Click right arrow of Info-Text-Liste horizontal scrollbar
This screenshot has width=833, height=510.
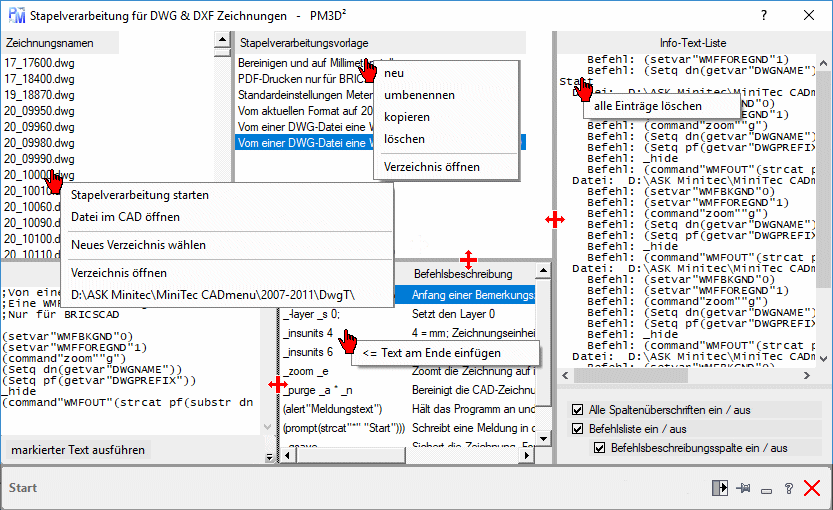pyautogui.click(x=807, y=376)
